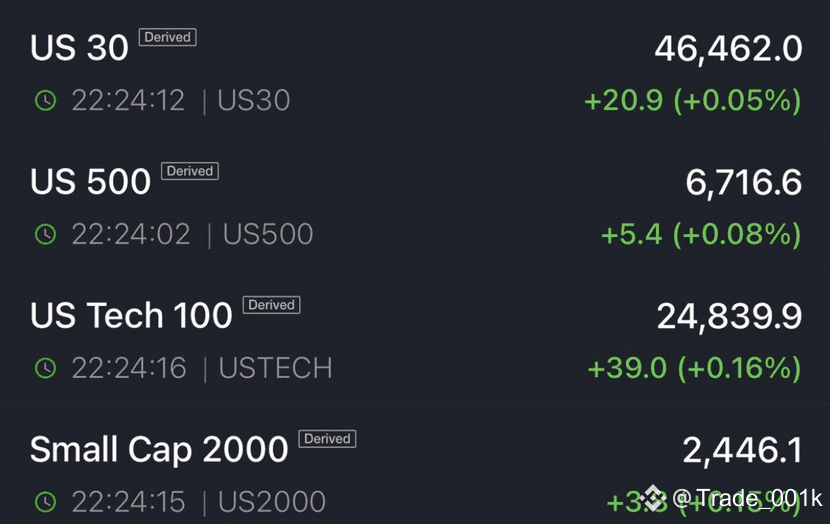830x524 pixels.
Task: Click the clock icon in Small Cap 2000 row
Action: pyautogui.click(x=45, y=502)
